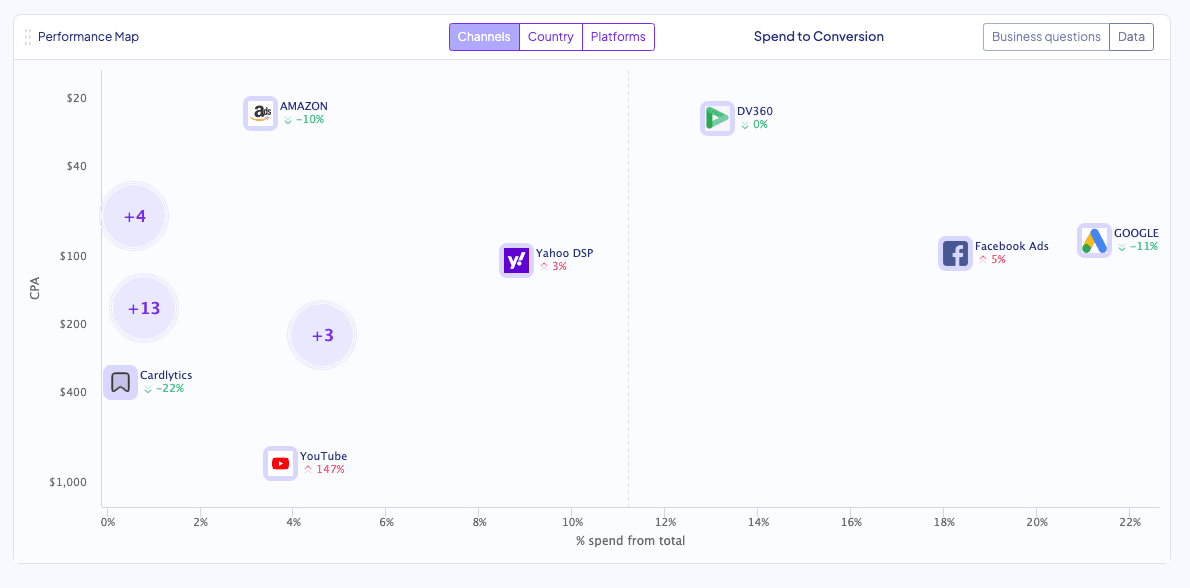
Task: Click the YouTube 147% change indicator
Action: (x=324, y=470)
